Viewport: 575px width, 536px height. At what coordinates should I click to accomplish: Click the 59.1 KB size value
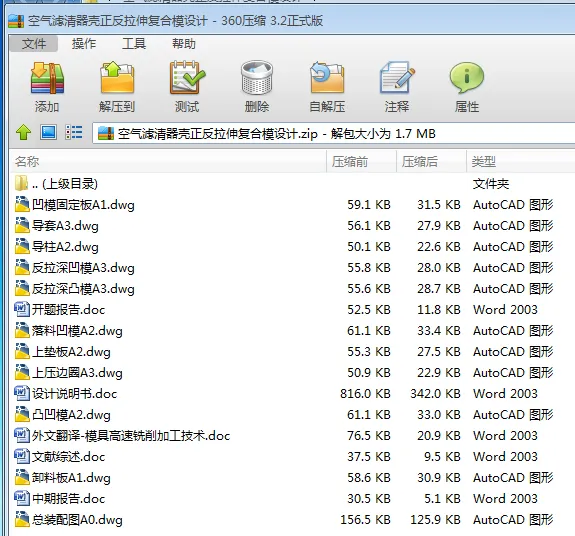tap(369, 205)
